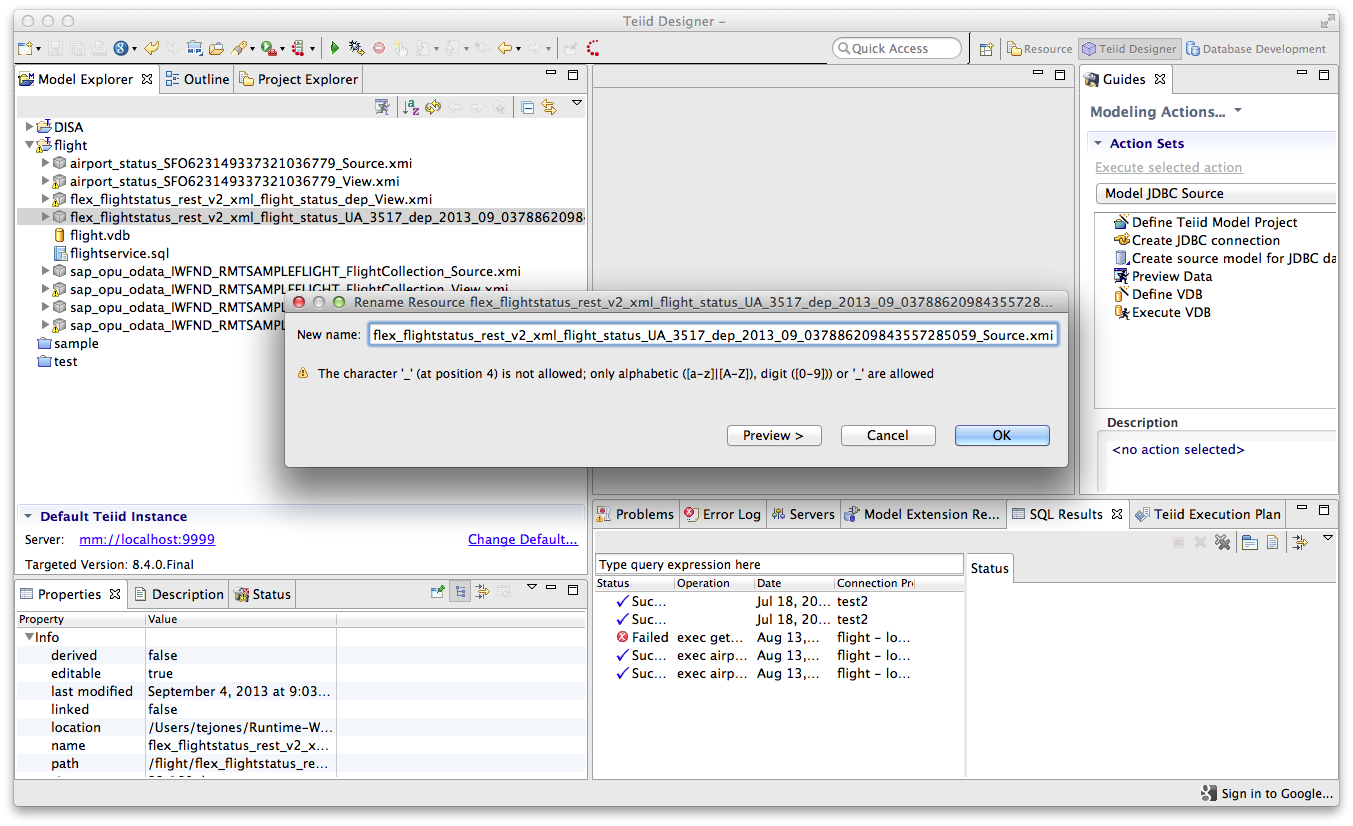The image size is (1353, 826).
Task: Switch to the Project Explorer tab
Action: tap(298, 79)
